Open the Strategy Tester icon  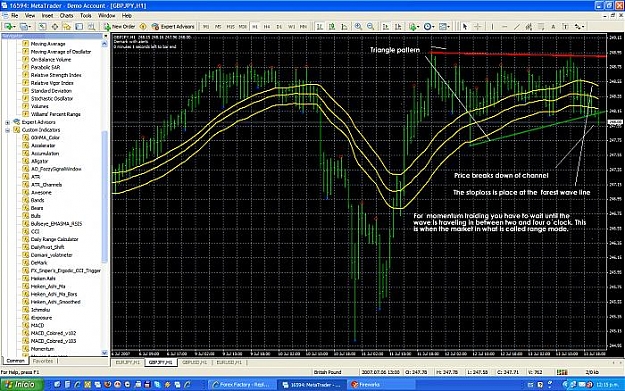(x=91, y=27)
